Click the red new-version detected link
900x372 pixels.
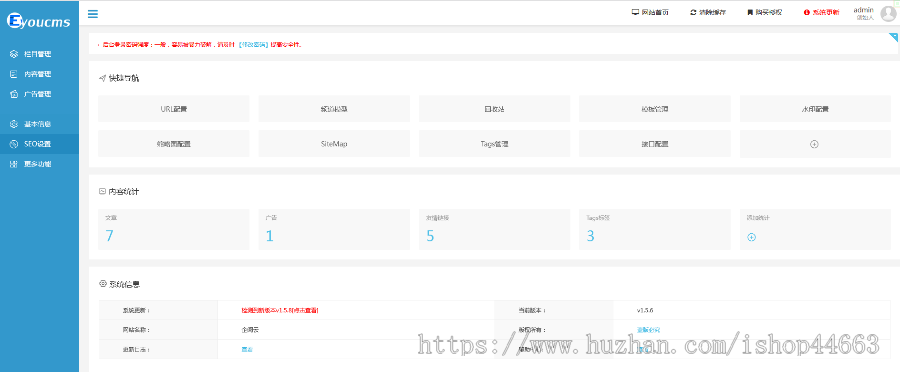coord(280,310)
